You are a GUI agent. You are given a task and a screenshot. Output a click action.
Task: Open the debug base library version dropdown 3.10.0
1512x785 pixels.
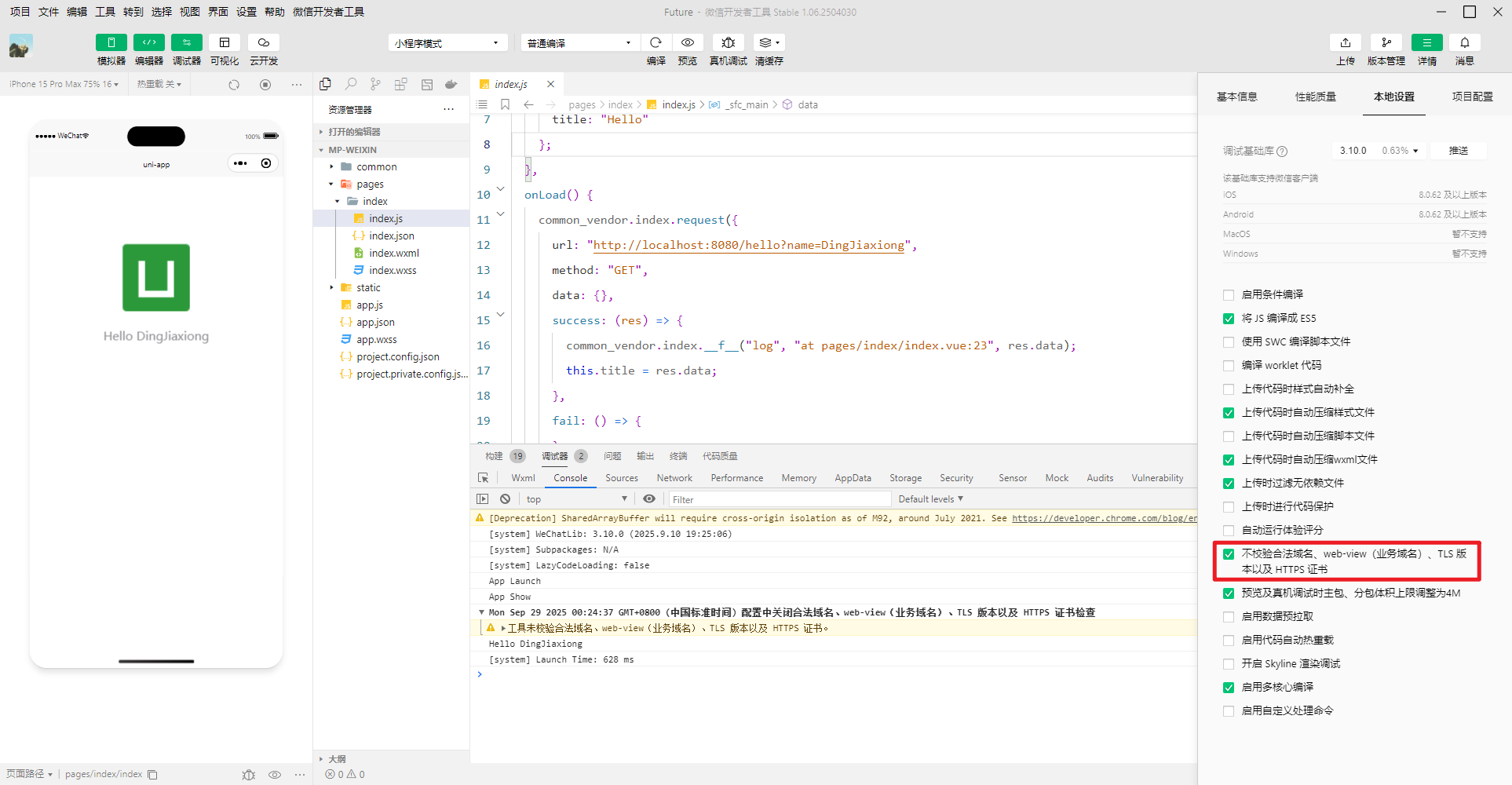(1379, 151)
